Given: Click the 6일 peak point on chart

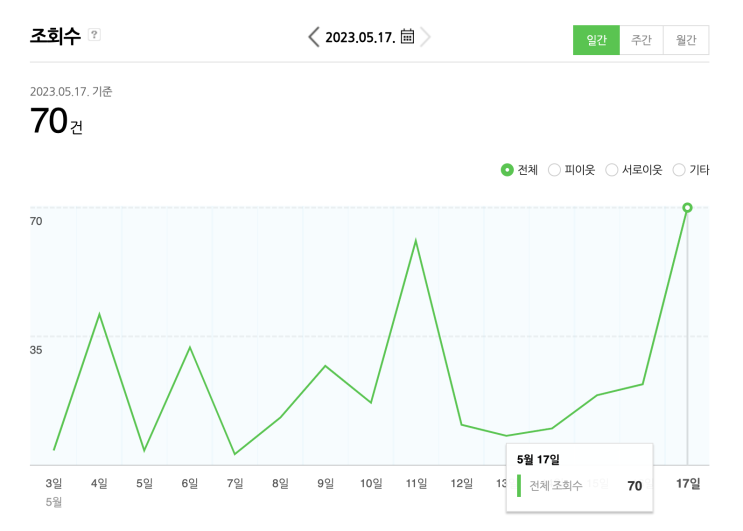Looking at the screenshot, I should pyautogui.click(x=190, y=347).
